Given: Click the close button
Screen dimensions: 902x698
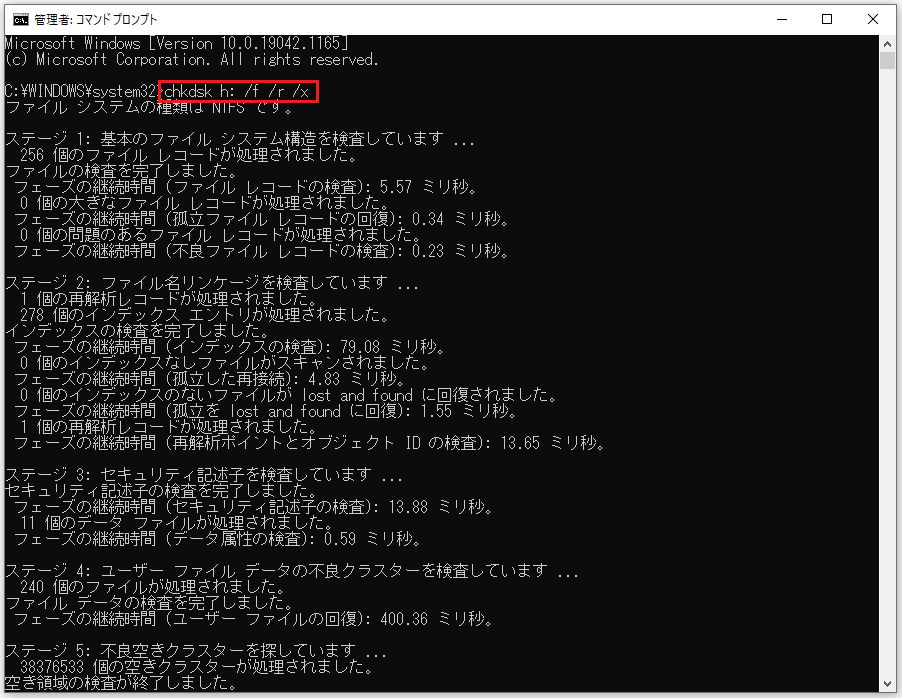Looking at the screenshot, I should pyautogui.click(x=872, y=18).
